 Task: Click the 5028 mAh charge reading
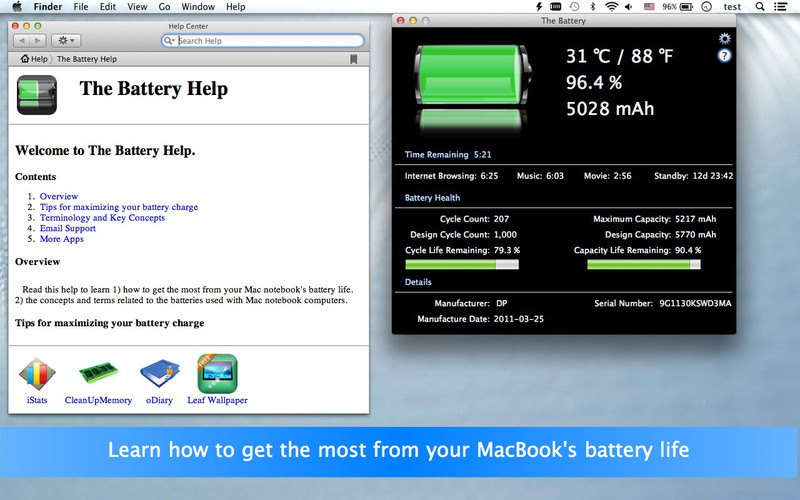[x=610, y=109]
